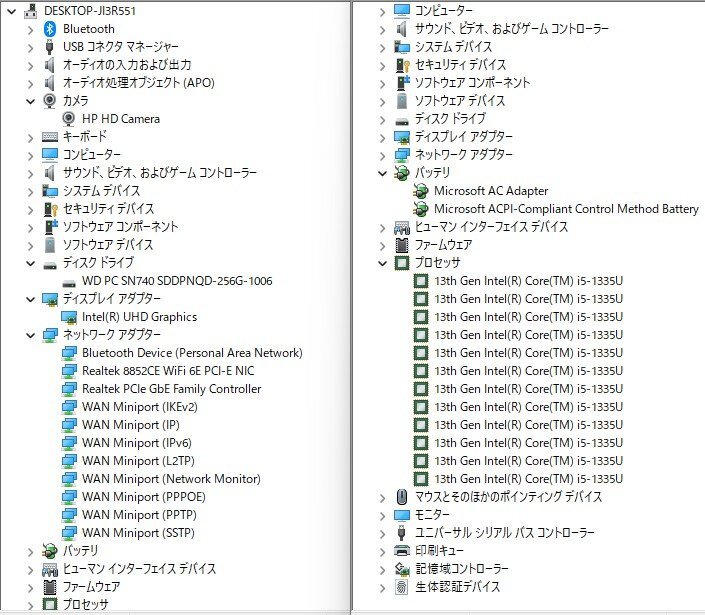Collapse the expanded バッテリ category
705x615 pixels.
[382, 173]
